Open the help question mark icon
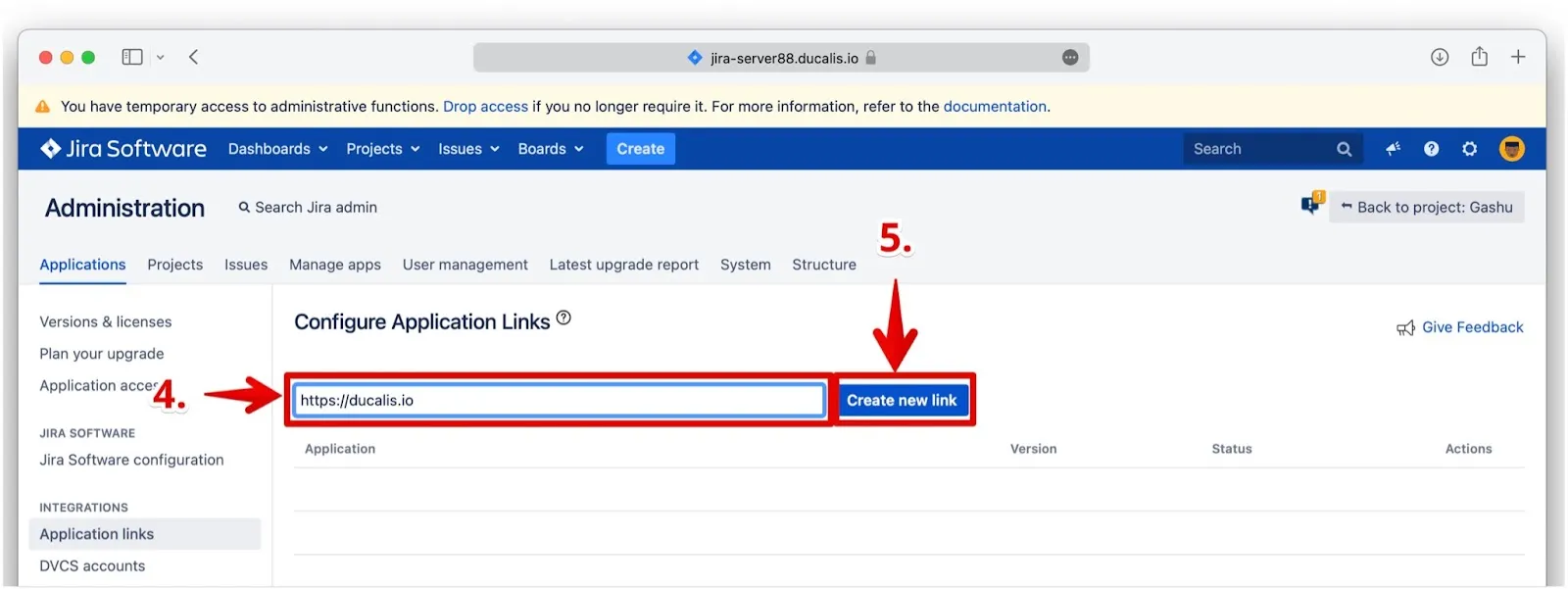Image resolution: width=1568 pixels, height=589 pixels. [x=1431, y=149]
